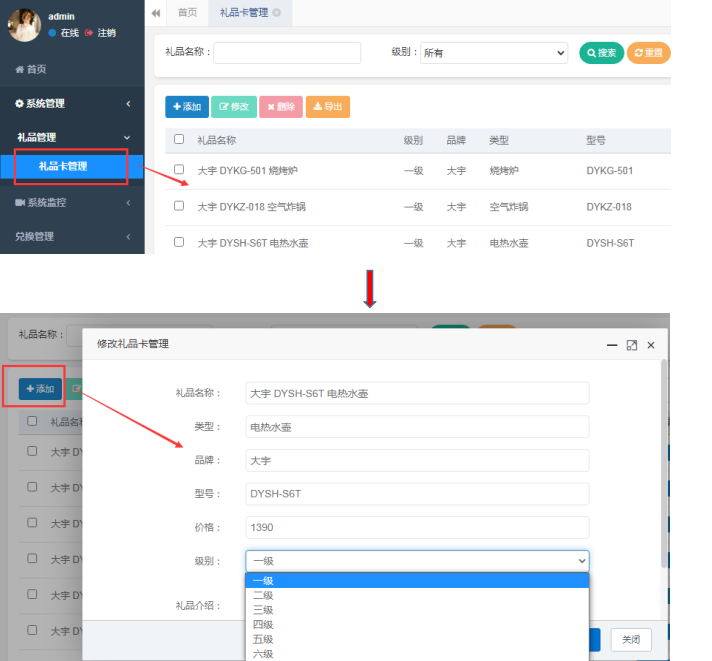Select 三级 in the dropdown list
The height and width of the screenshot is (661, 712).
(417, 610)
